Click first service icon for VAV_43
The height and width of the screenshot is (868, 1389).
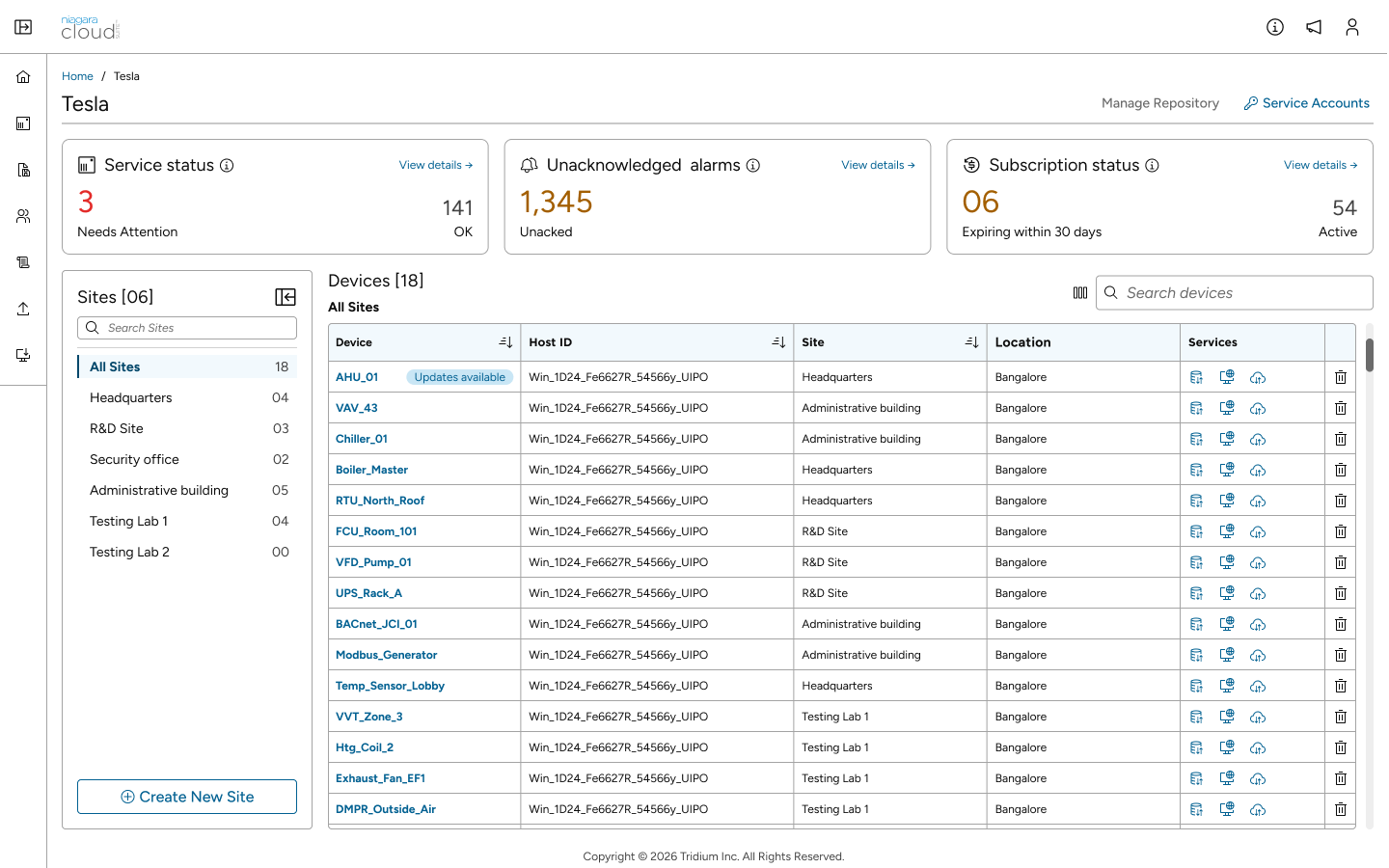coord(1196,408)
